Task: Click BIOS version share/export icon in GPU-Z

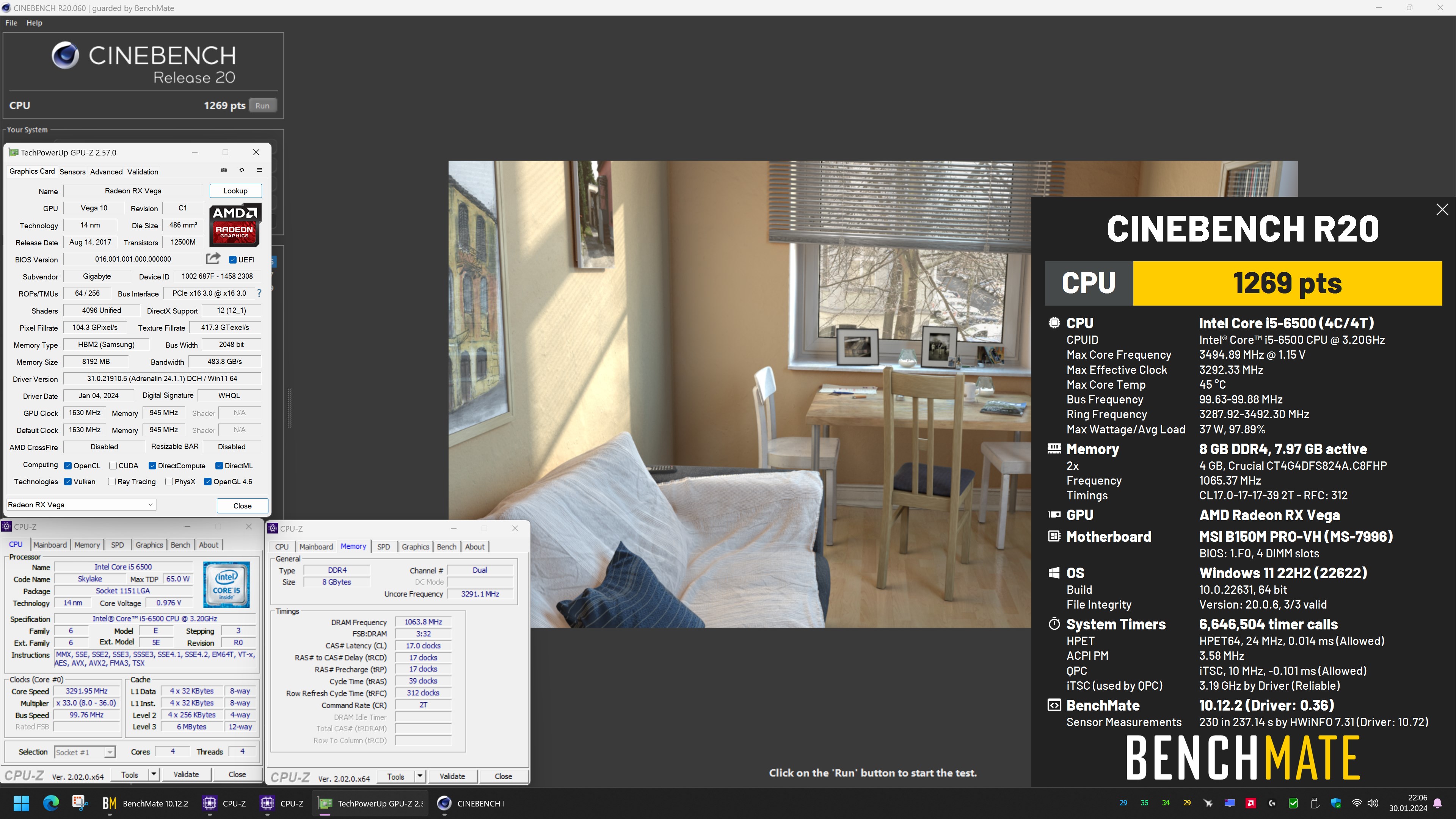Action: (x=213, y=259)
